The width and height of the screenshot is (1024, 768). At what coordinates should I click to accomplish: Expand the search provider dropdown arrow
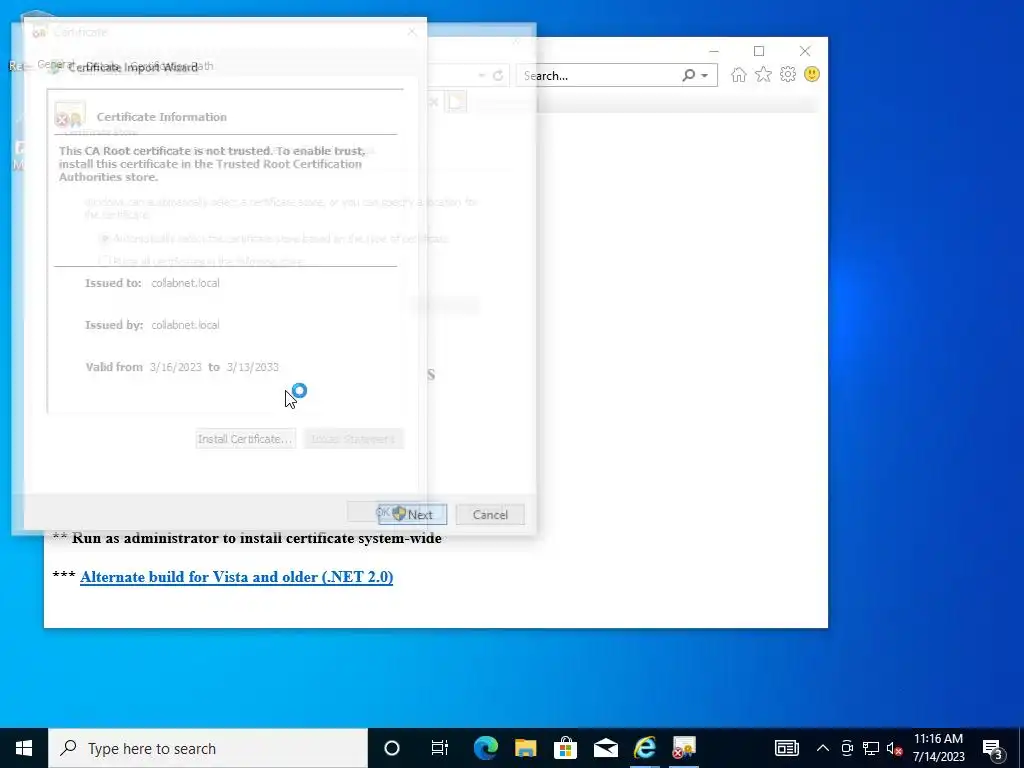coord(705,76)
